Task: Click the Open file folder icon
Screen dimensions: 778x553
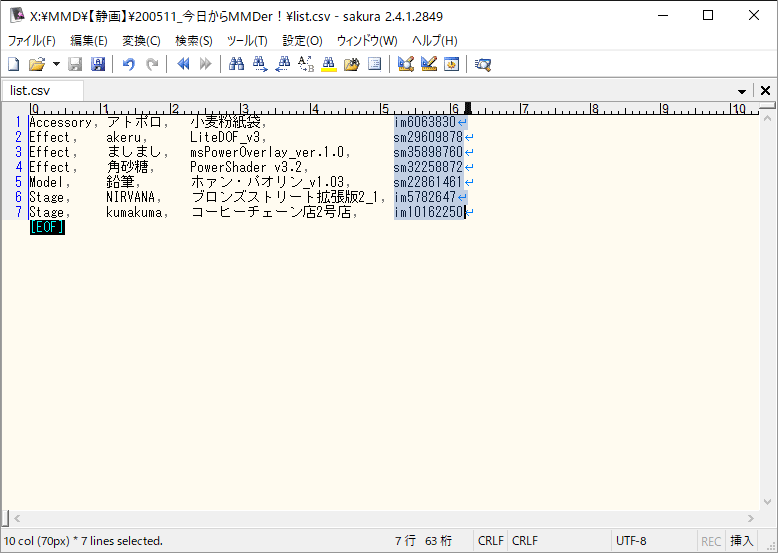Action: point(36,64)
